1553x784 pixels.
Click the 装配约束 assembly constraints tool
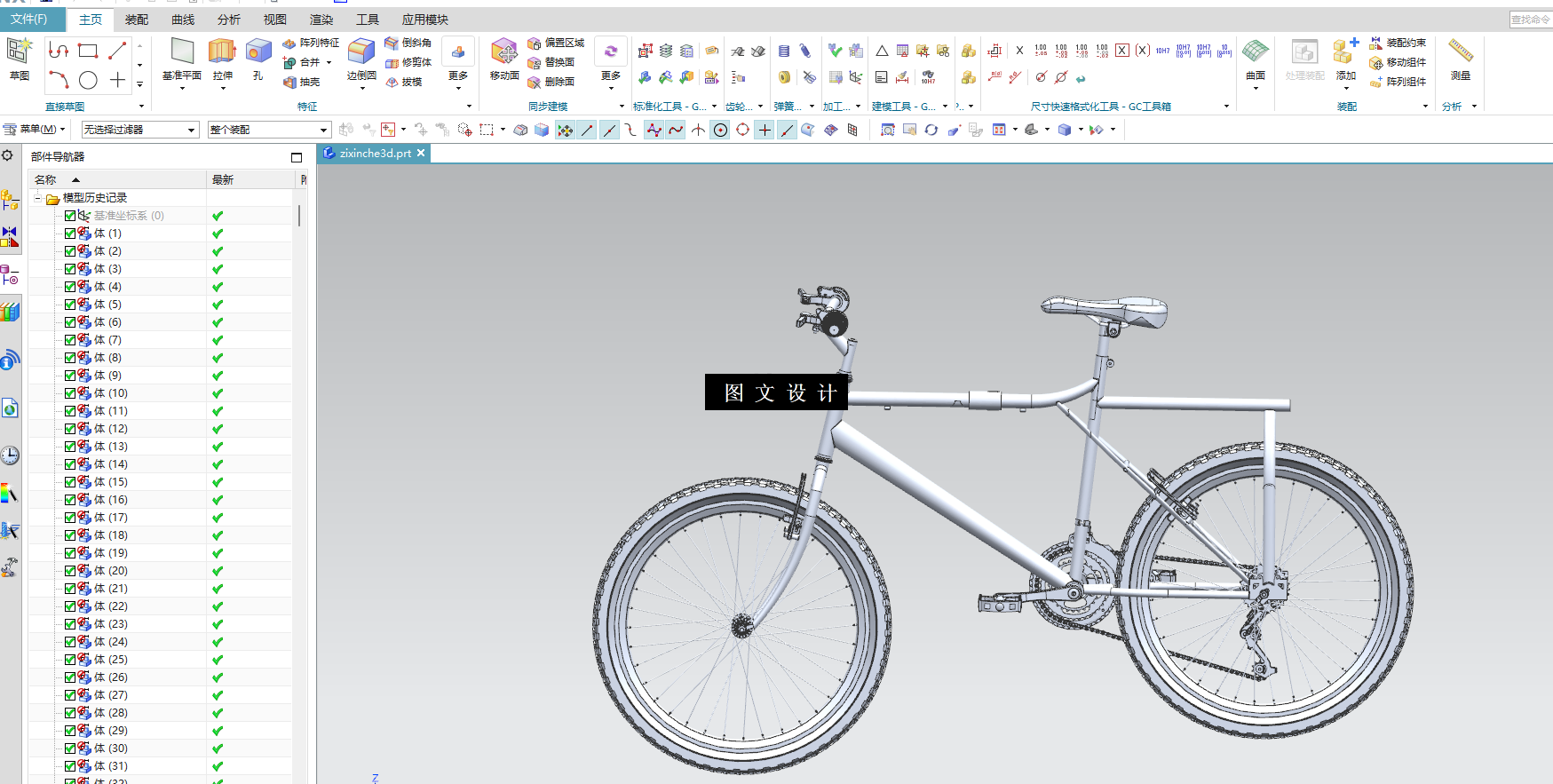[x=1398, y=43]
